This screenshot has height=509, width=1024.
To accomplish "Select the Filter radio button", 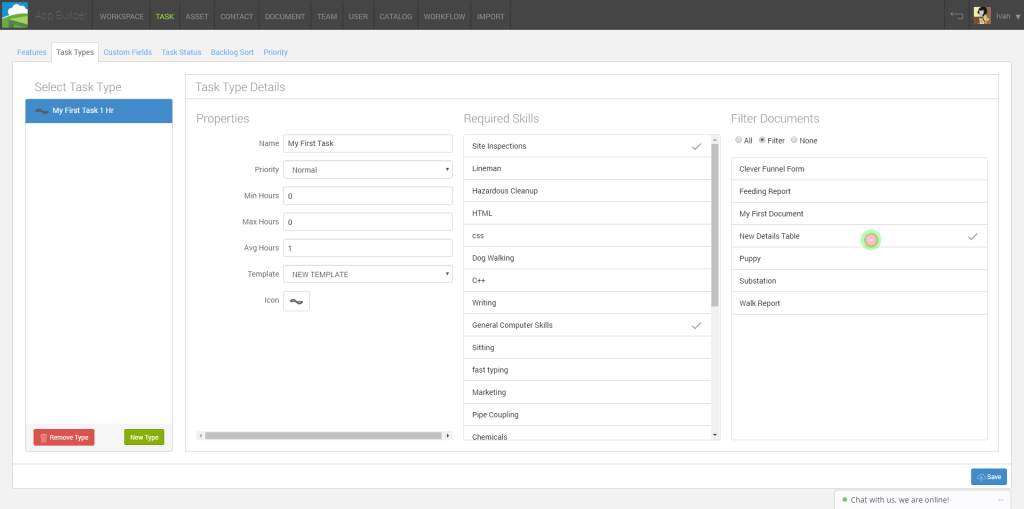I will coord(761,140).
